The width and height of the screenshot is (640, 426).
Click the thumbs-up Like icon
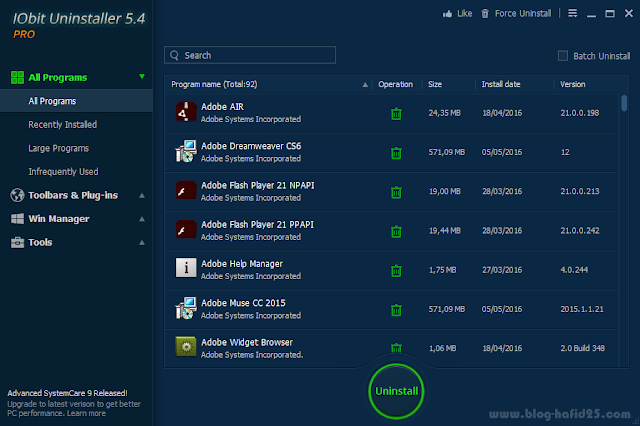point(447,14)
